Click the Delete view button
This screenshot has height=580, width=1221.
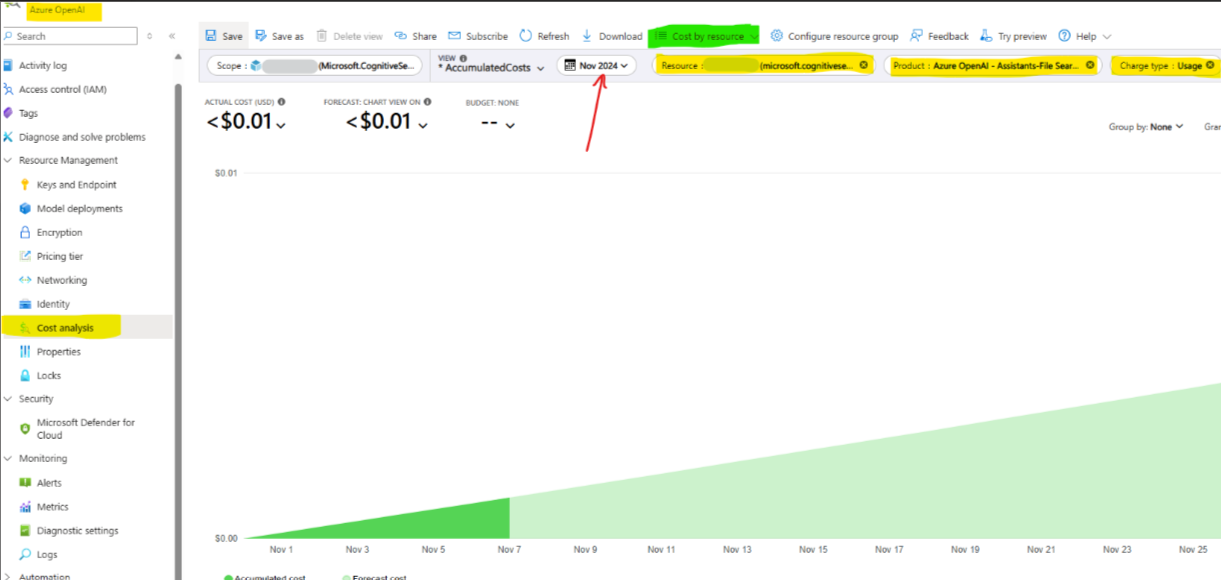click(349, 36)
